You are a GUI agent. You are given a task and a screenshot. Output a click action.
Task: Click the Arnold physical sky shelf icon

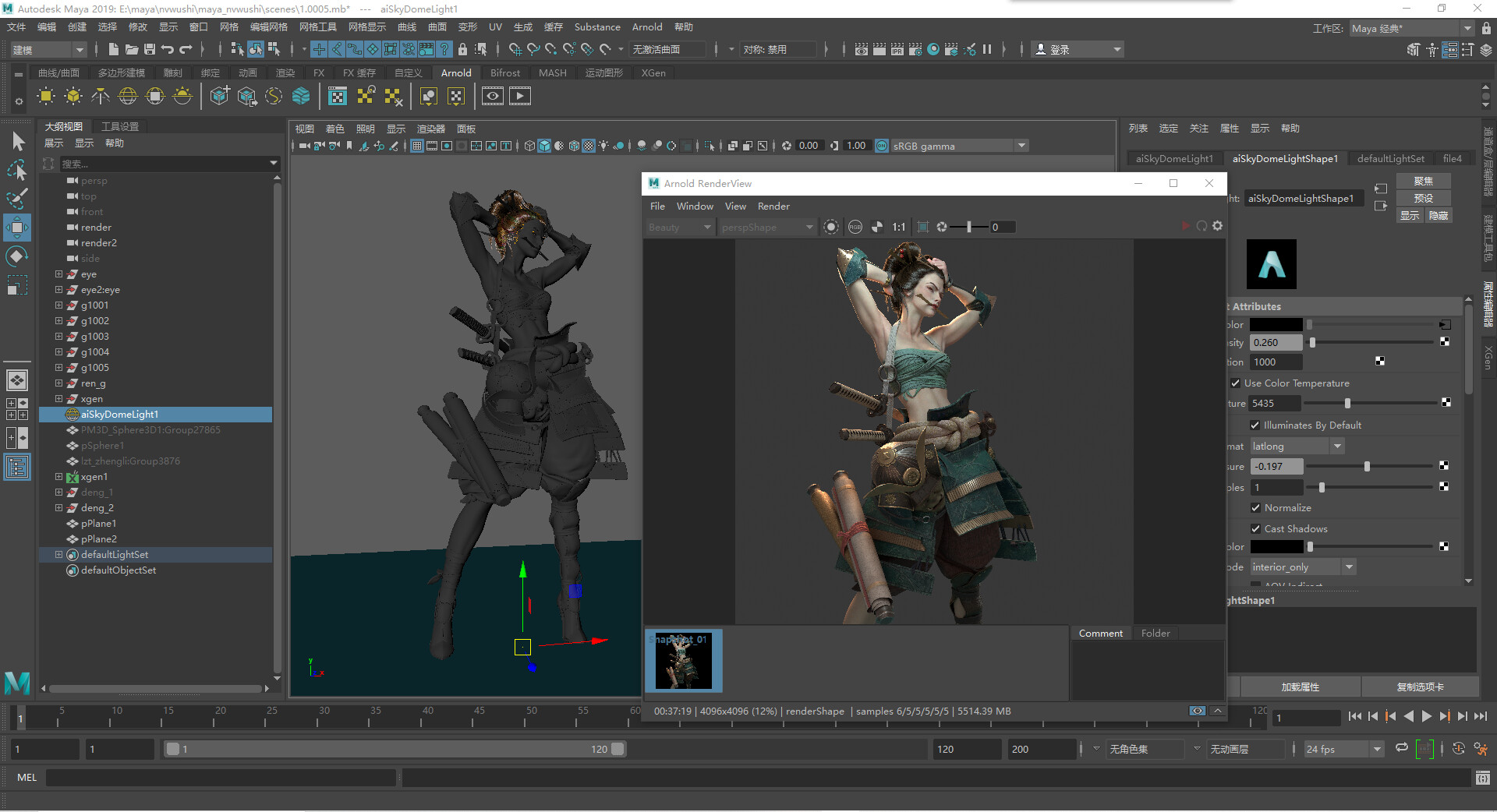[x=182, y=97]
